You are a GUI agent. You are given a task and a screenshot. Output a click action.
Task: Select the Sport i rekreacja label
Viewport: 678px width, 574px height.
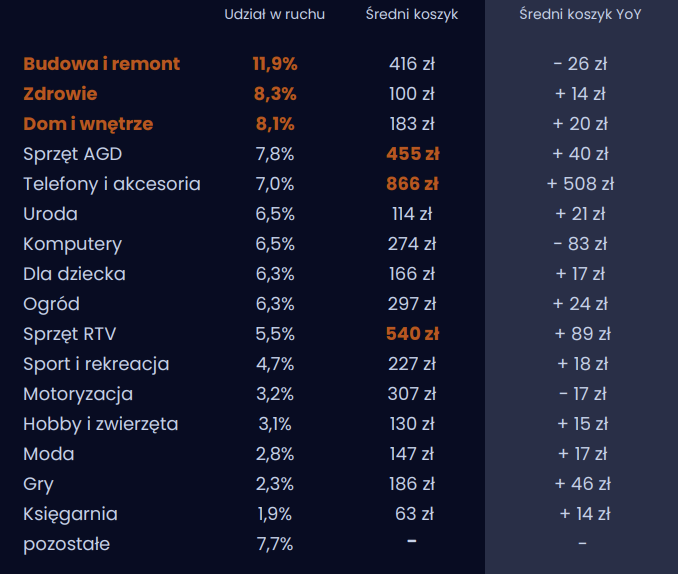[96, 364]
